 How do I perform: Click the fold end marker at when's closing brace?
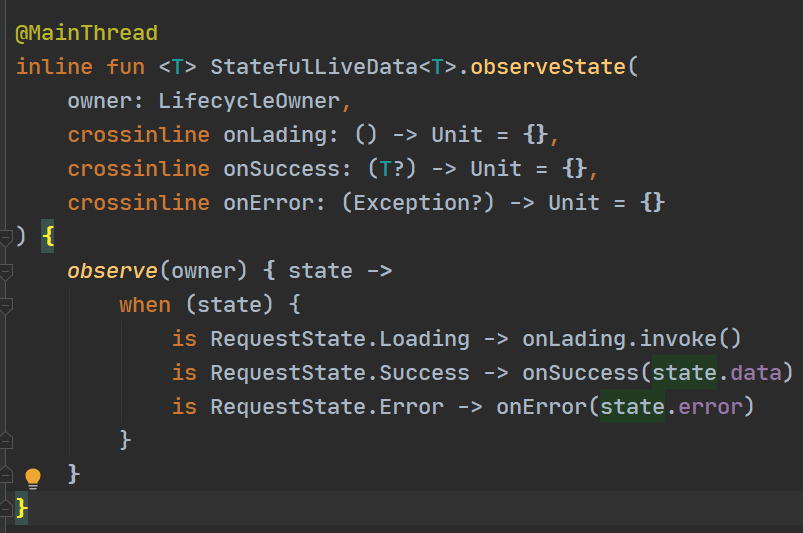click(x=6, y=440)
